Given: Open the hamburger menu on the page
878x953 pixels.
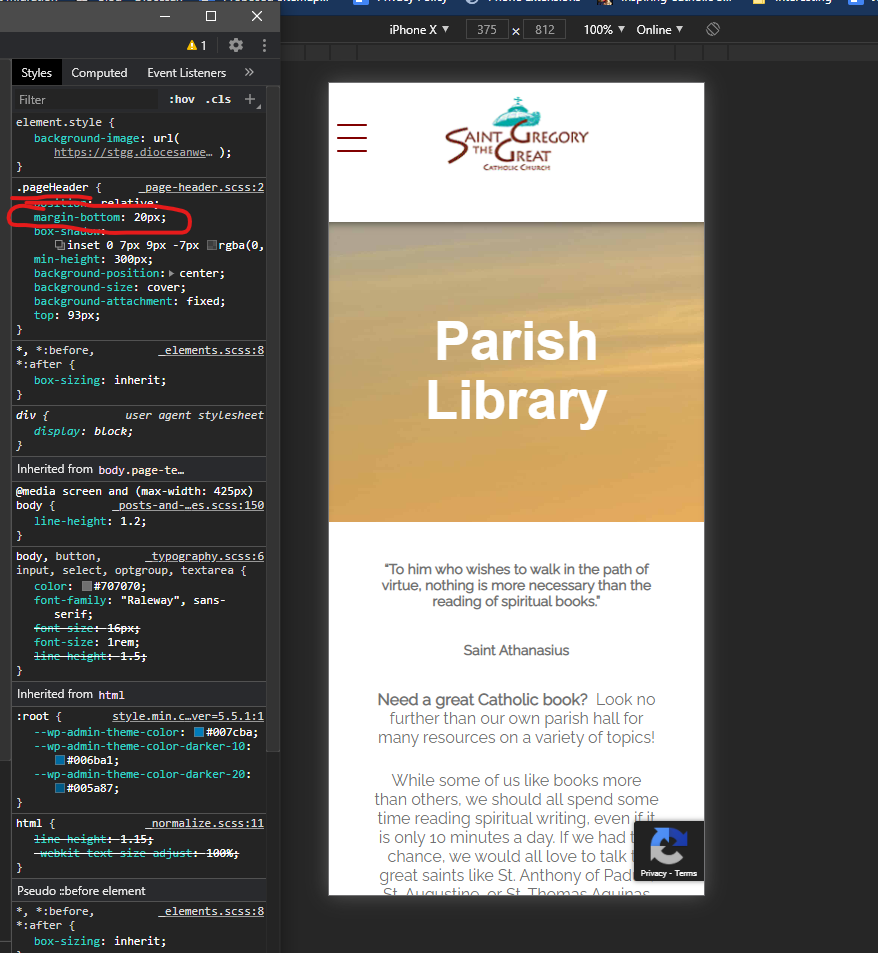Looking at the screenshot, I should (x=352, y=137).
